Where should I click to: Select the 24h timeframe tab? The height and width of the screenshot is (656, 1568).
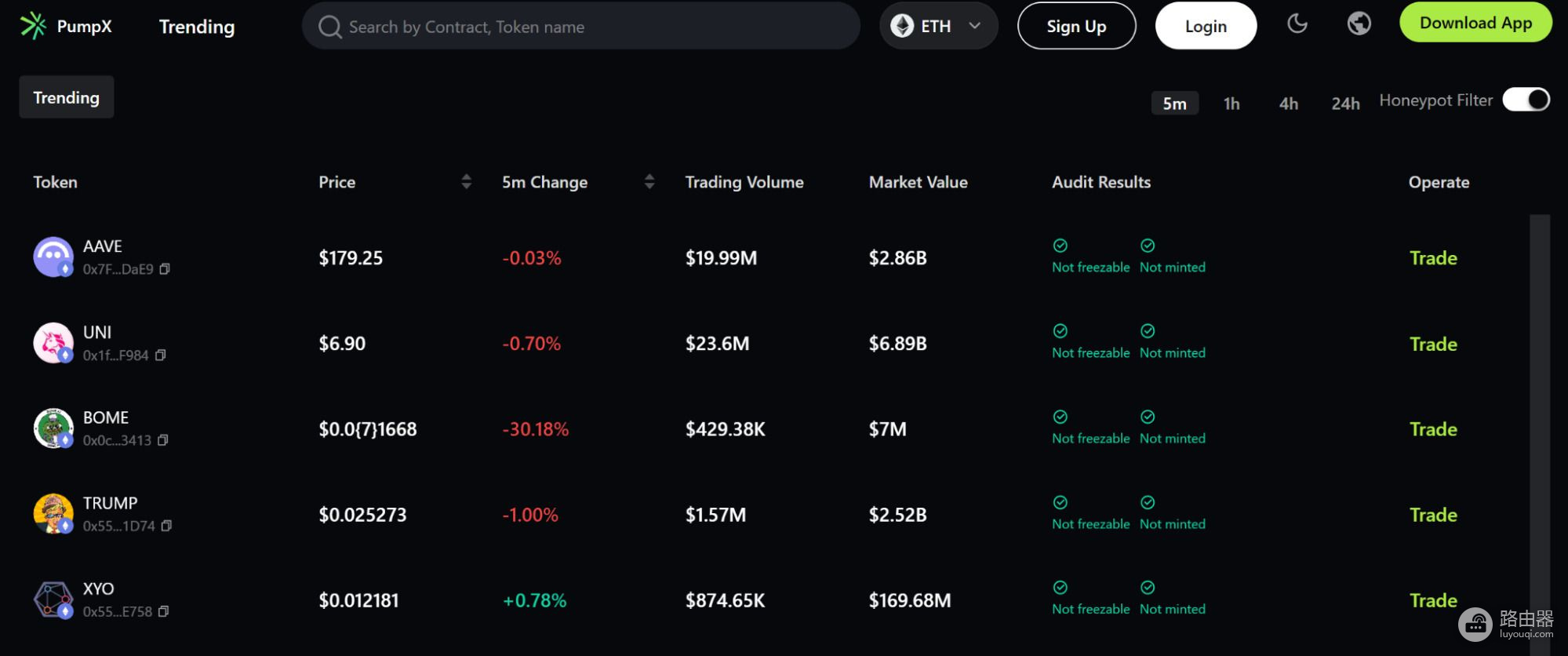(x=1346, y=104)
